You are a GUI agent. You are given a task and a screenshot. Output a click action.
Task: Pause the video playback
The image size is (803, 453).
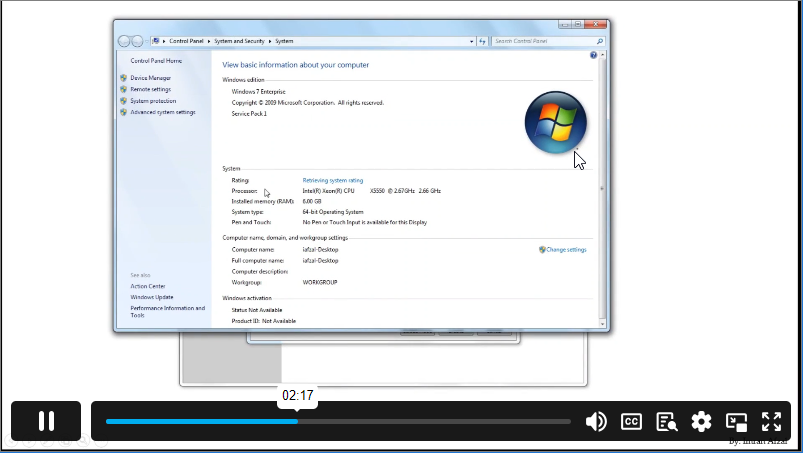46,421
